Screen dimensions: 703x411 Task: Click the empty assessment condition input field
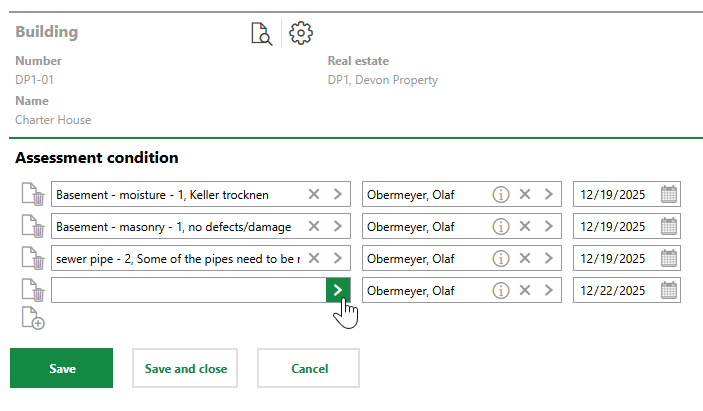tap(188, 291)
